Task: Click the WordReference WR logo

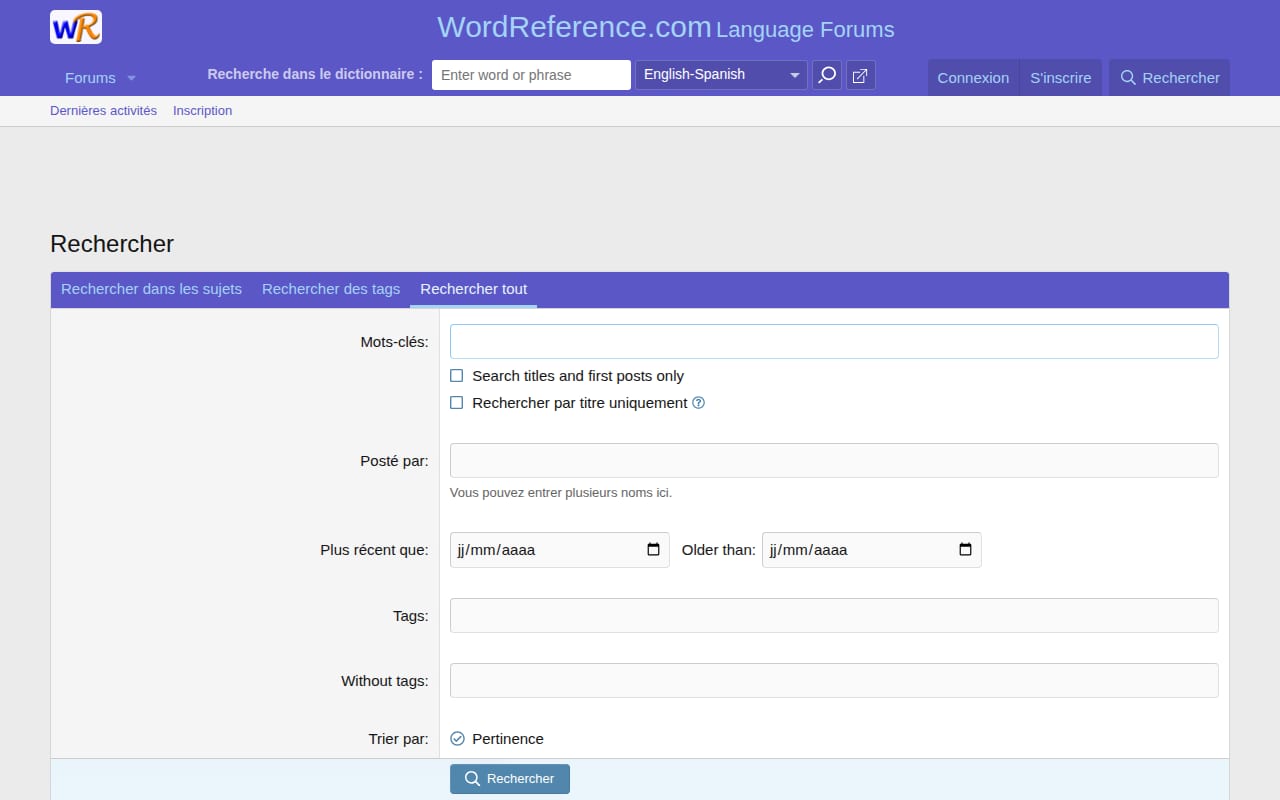Action: 76,27
